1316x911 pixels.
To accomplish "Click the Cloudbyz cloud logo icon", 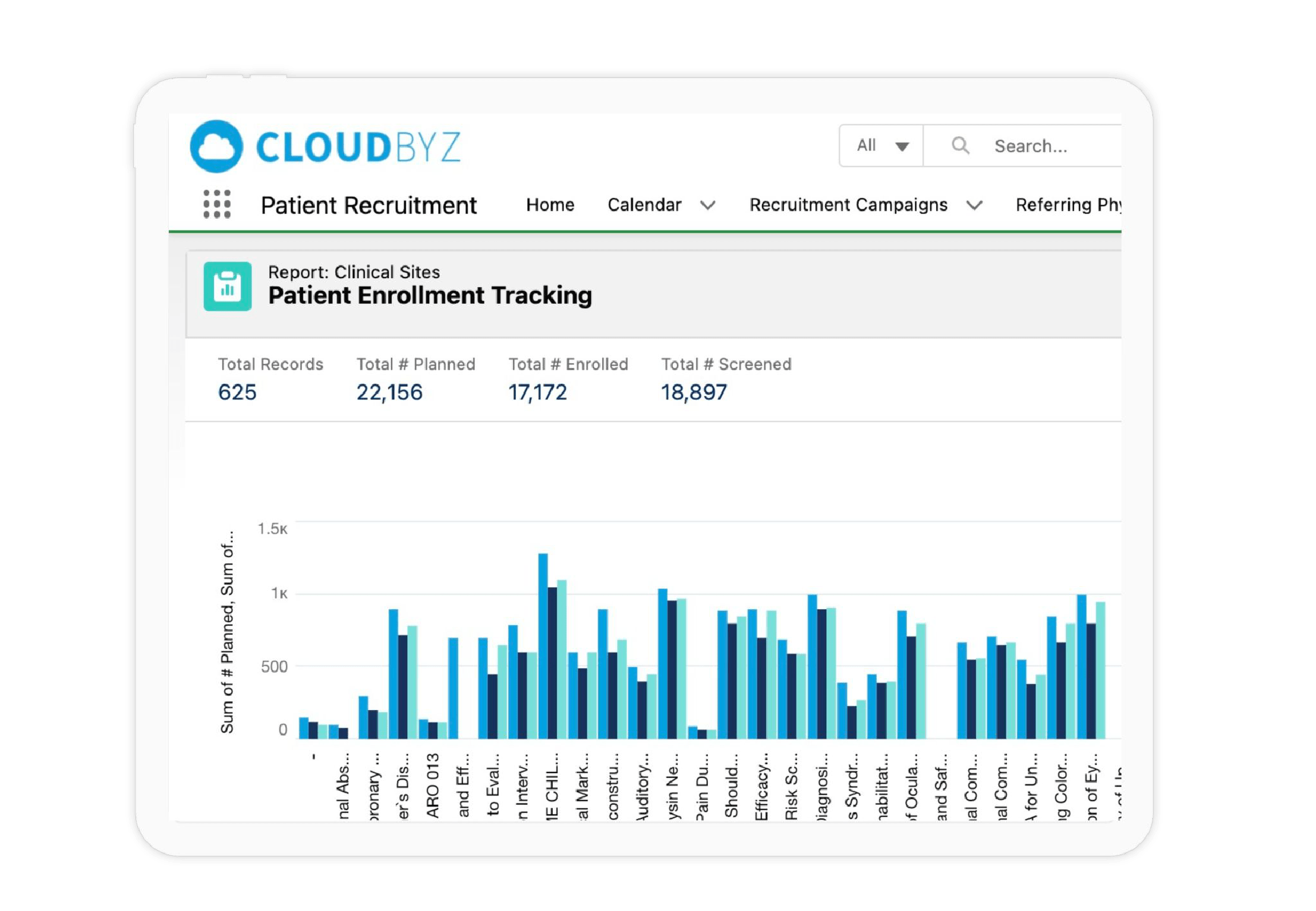I will (216, 146).
